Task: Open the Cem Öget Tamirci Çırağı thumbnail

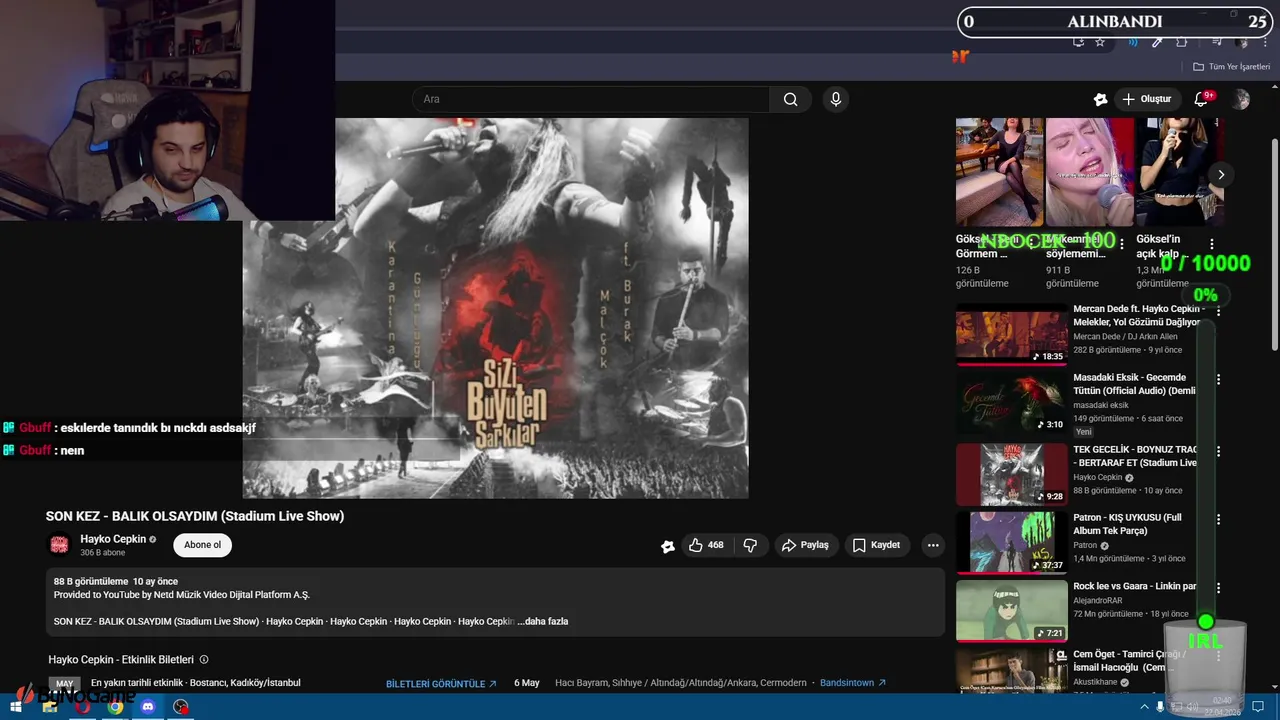Action: [x=1011, y=672]
